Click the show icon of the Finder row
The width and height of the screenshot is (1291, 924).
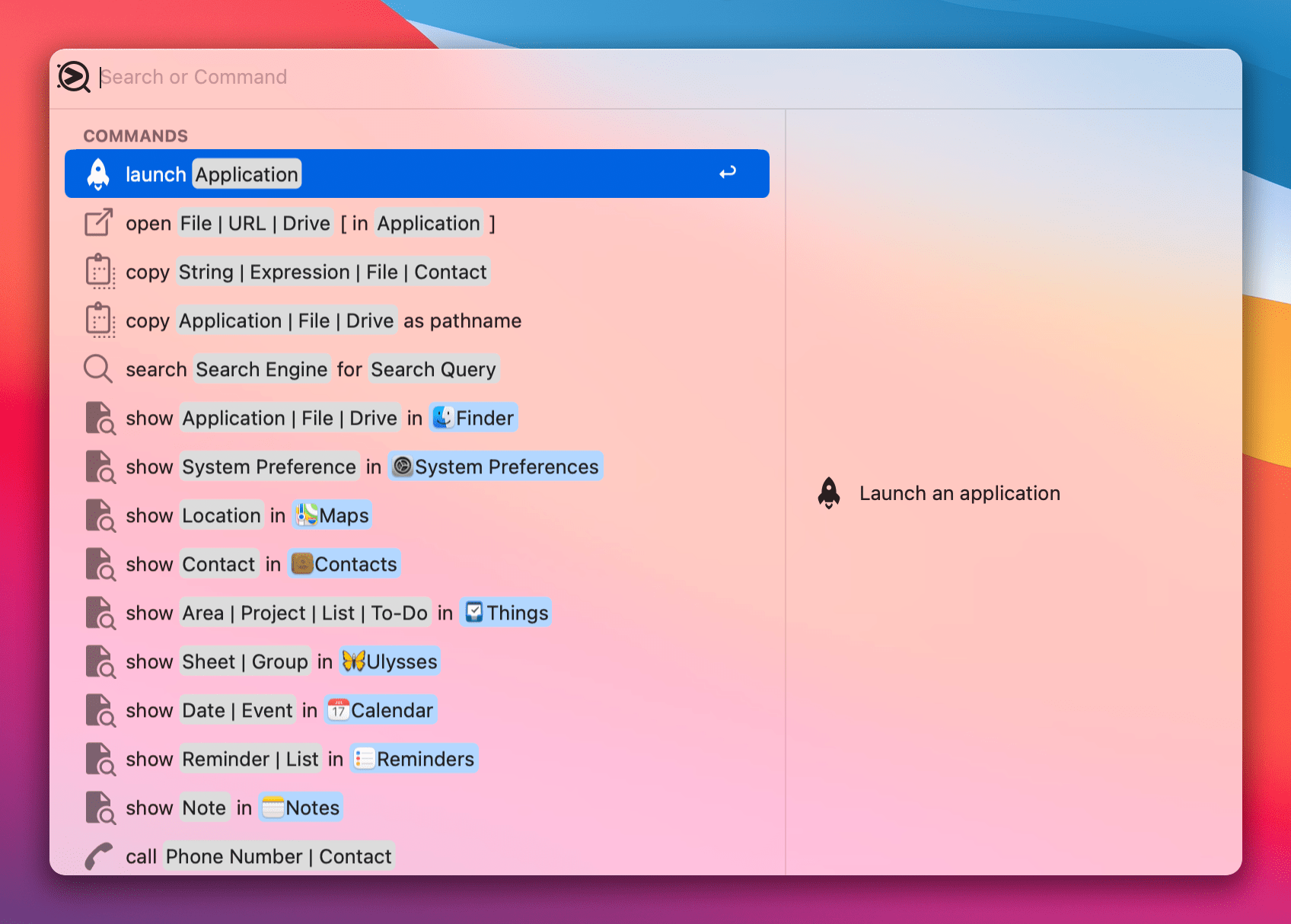click(x=100, y=419)
